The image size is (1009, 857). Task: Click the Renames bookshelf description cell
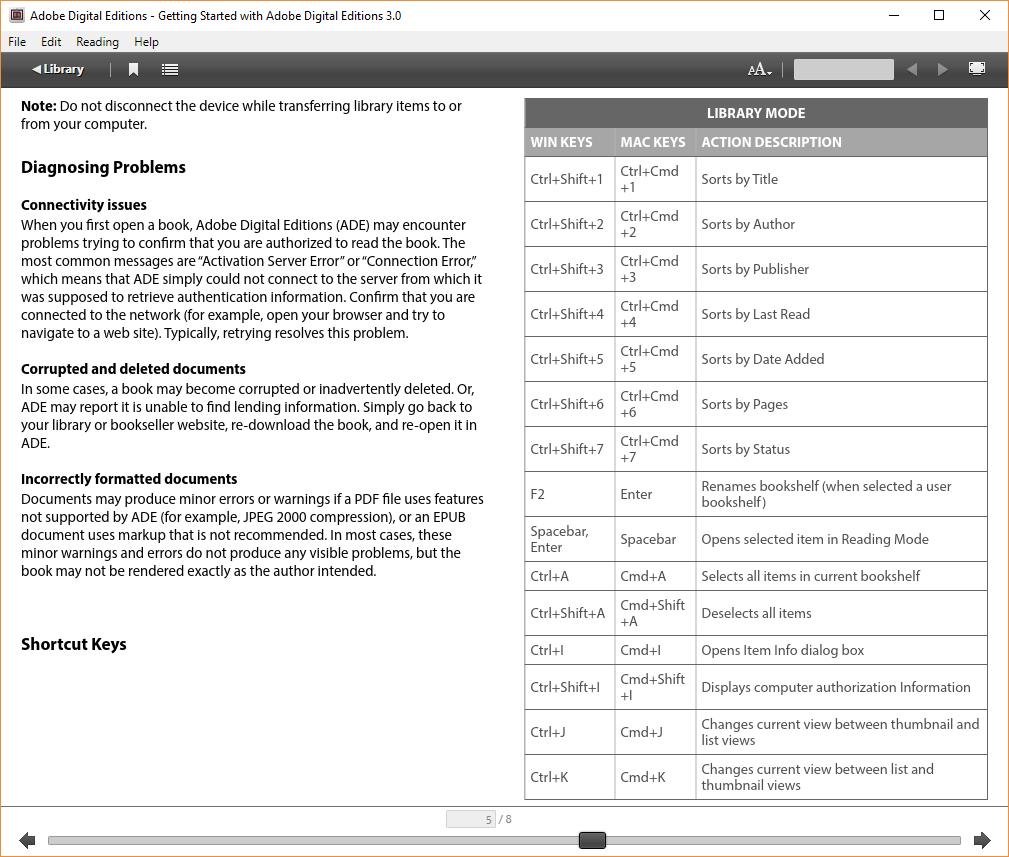[x=842, y=495]
